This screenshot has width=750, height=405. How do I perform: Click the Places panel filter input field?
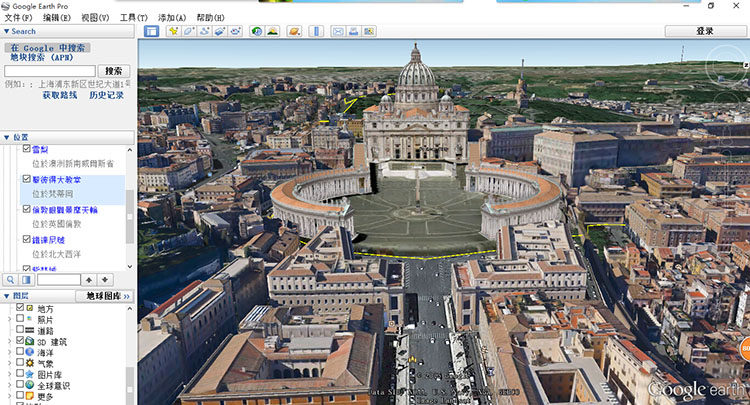click(x=59, y=280)
